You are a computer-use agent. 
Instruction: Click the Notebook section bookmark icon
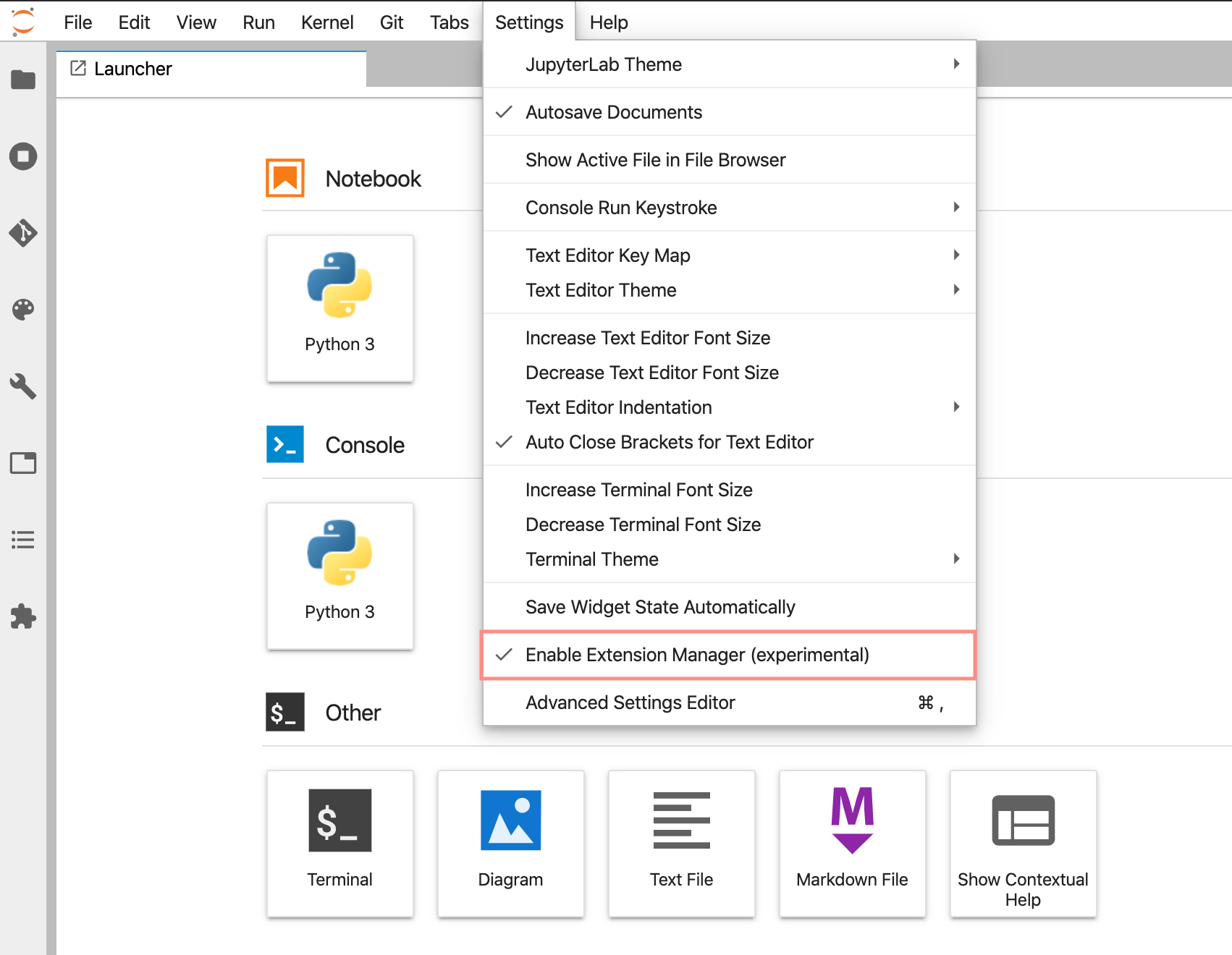pos(285,178)
